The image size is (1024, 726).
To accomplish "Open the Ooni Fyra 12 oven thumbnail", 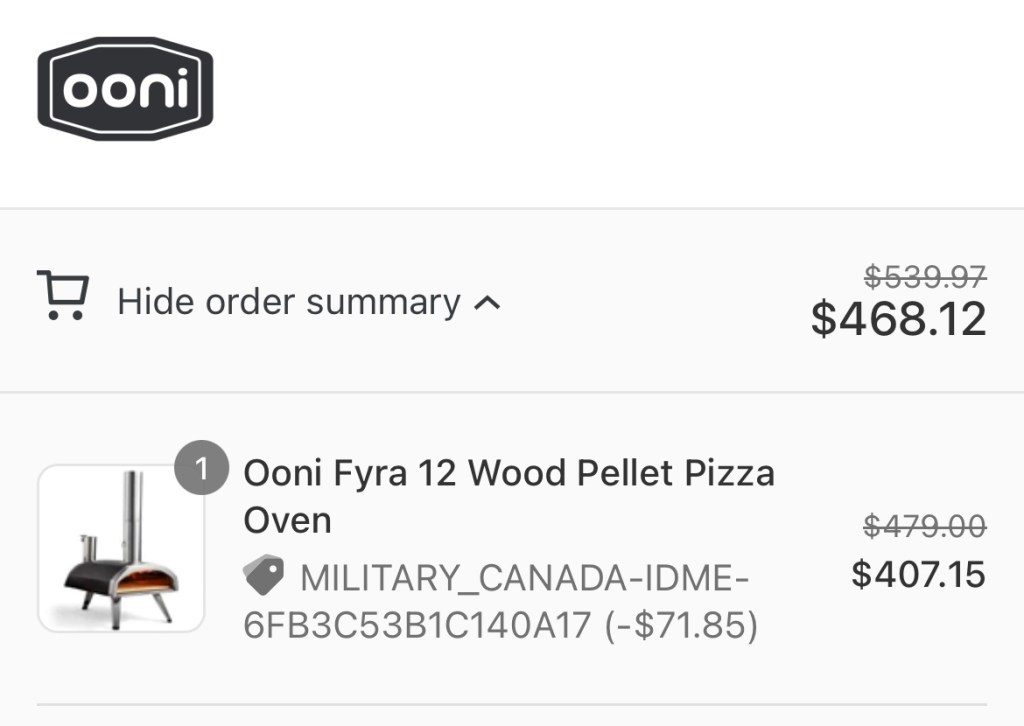I will (121, 548).
